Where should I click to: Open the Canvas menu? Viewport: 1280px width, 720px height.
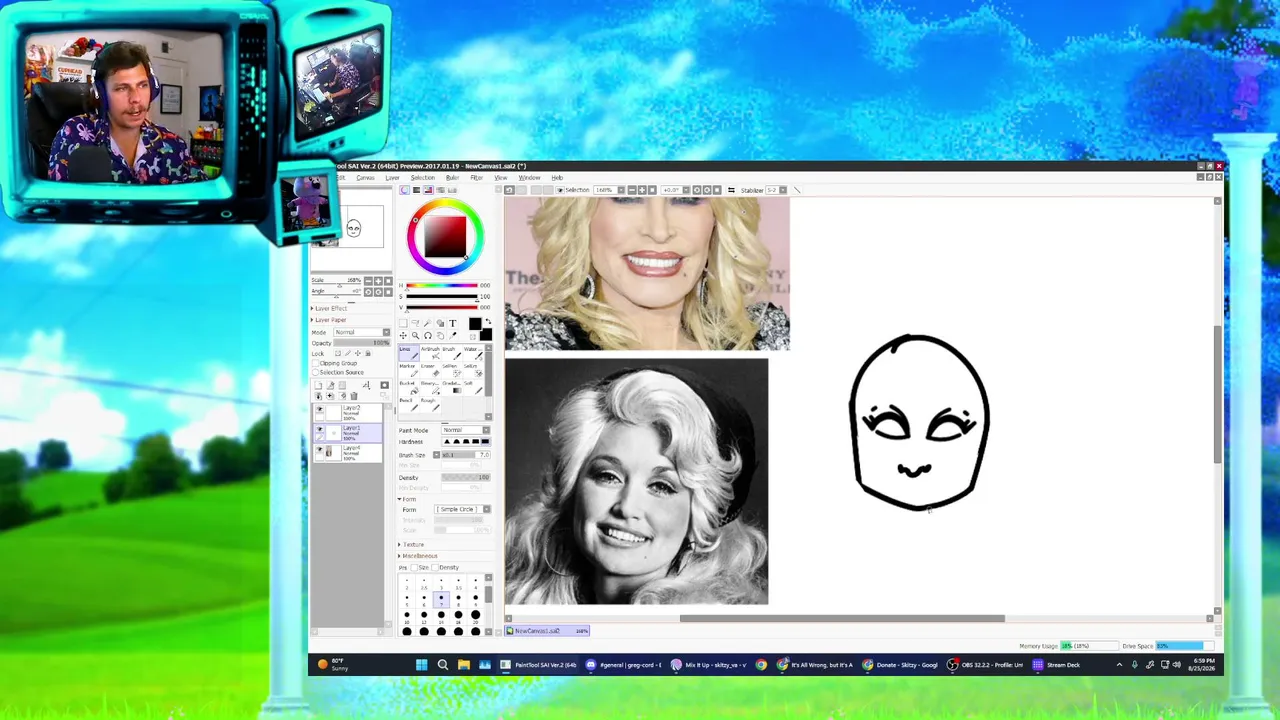[365, 178]
